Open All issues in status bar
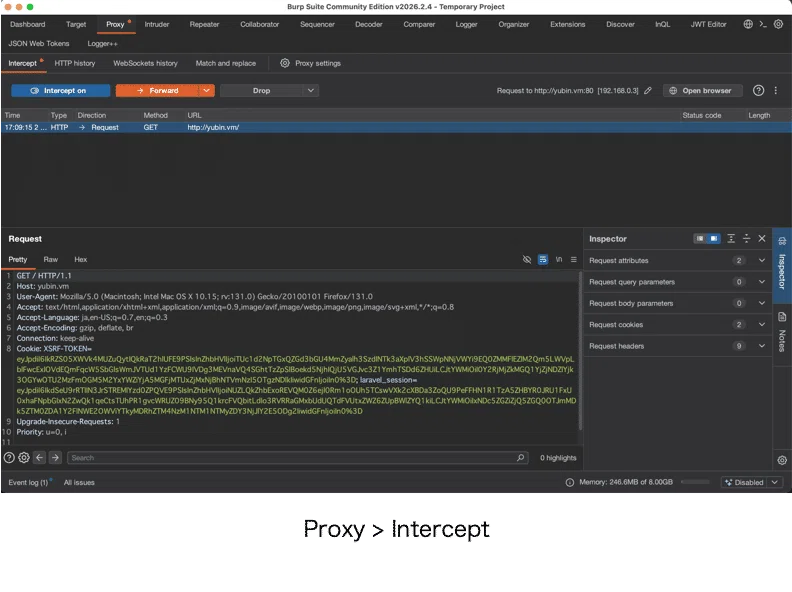The width and height of the screenshot is (792, 592). coord(79,482)
